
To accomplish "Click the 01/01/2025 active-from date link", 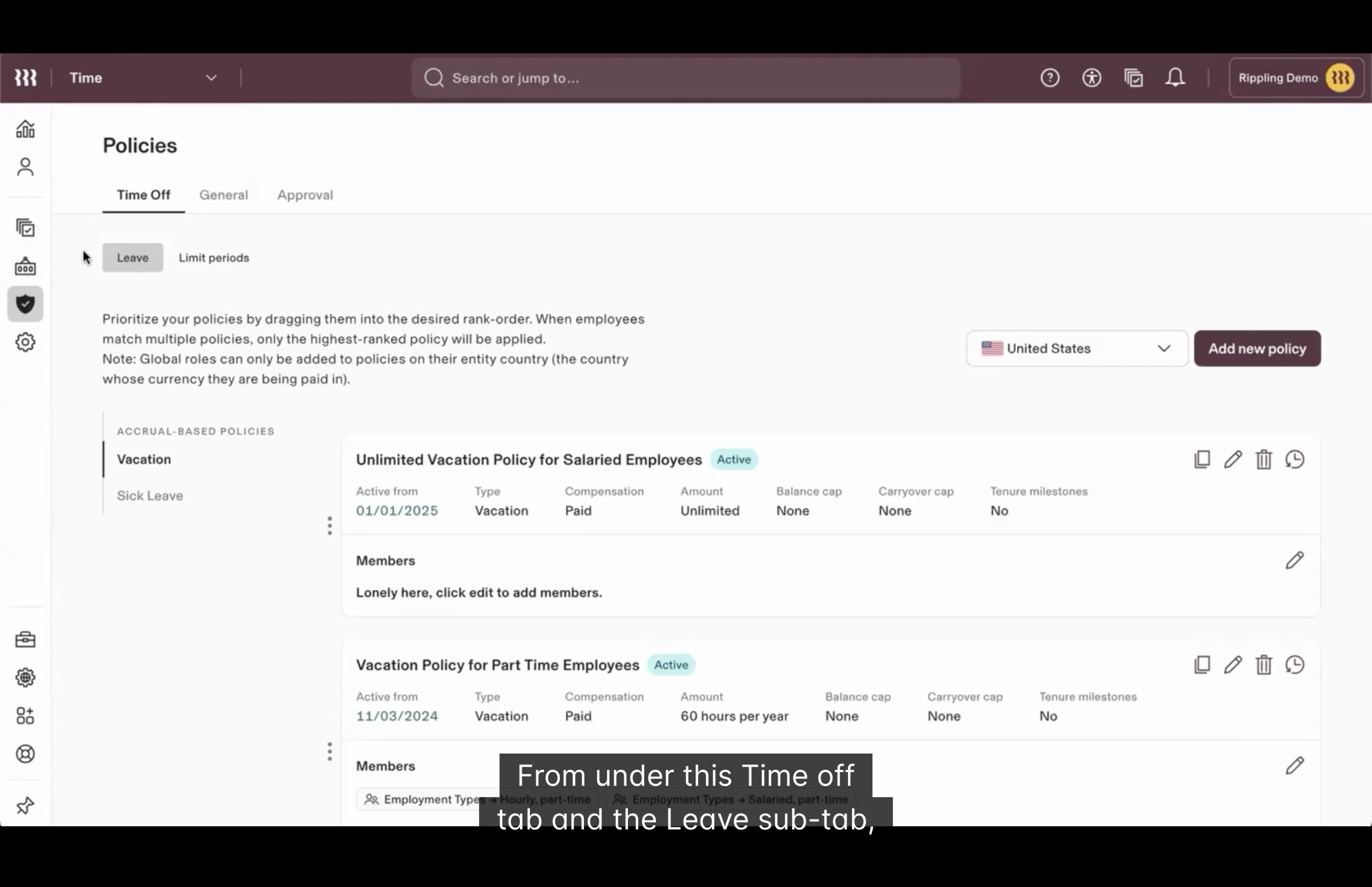I will [x=397, y=511].
